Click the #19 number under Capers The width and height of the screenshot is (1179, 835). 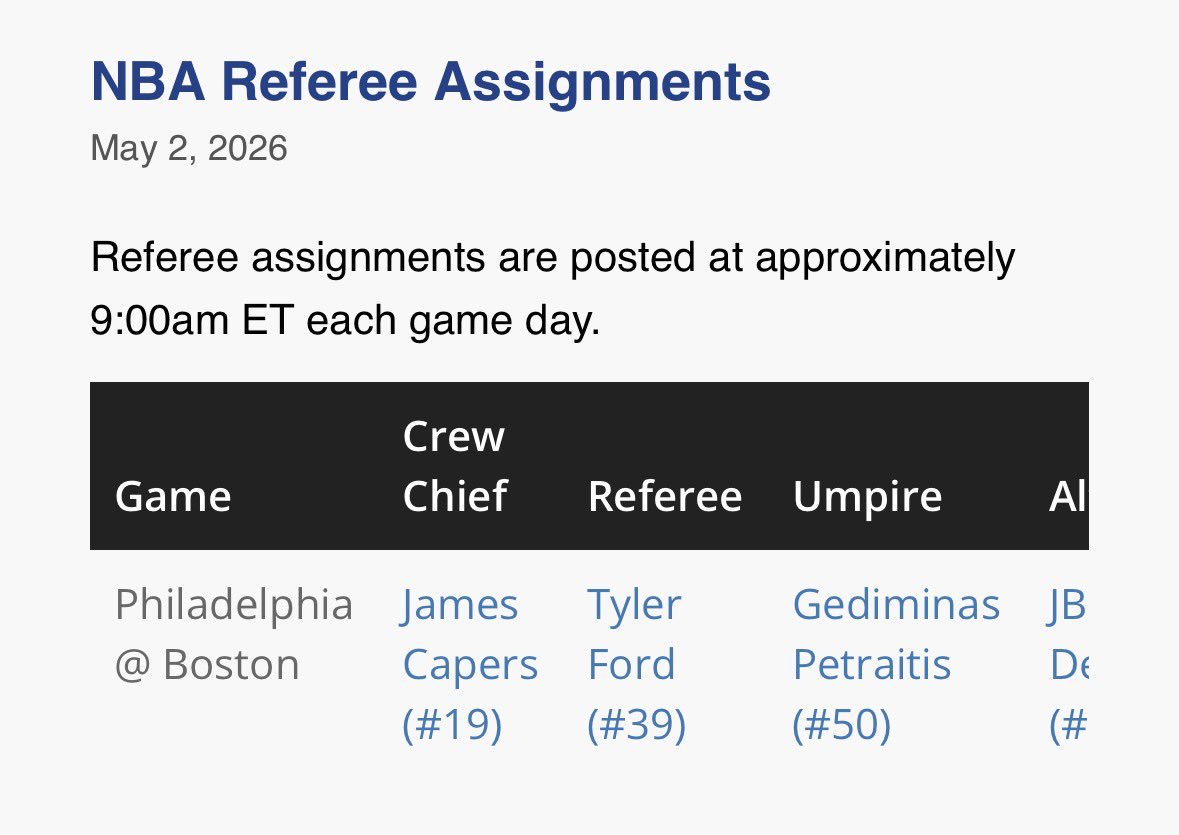452,725
